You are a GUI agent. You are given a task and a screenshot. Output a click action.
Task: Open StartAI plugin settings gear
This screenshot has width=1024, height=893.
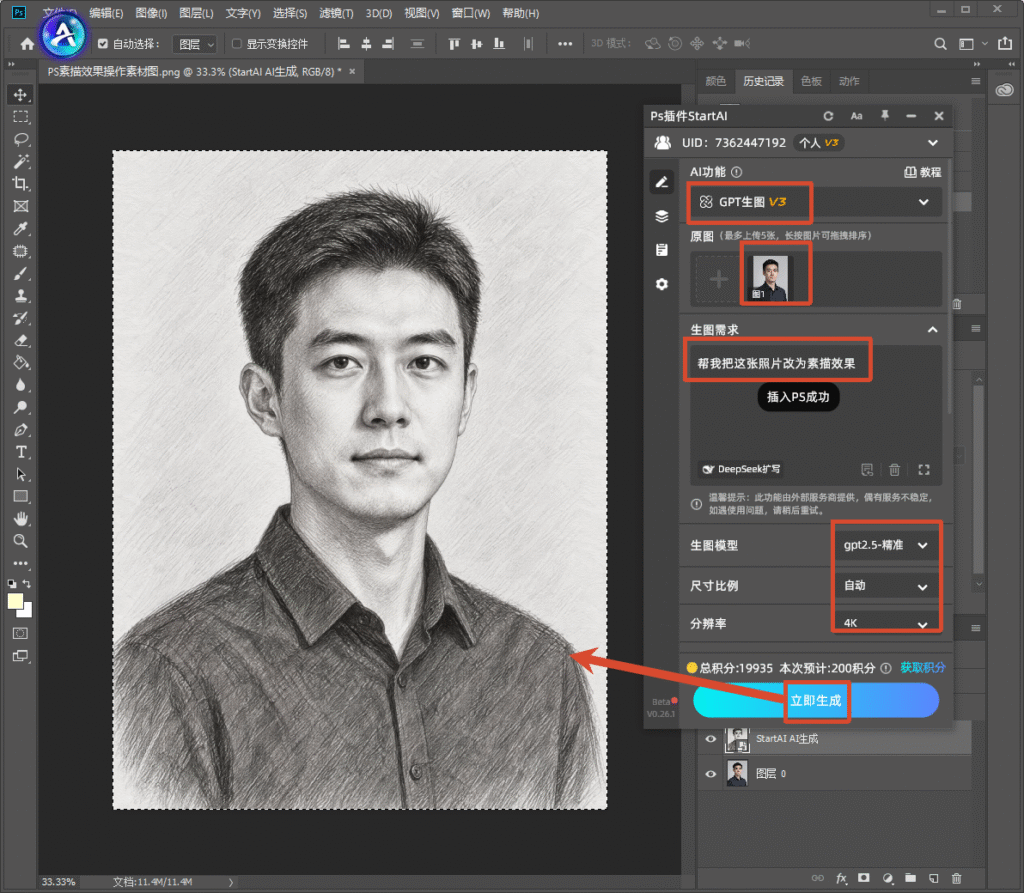[x=662, y=284]
